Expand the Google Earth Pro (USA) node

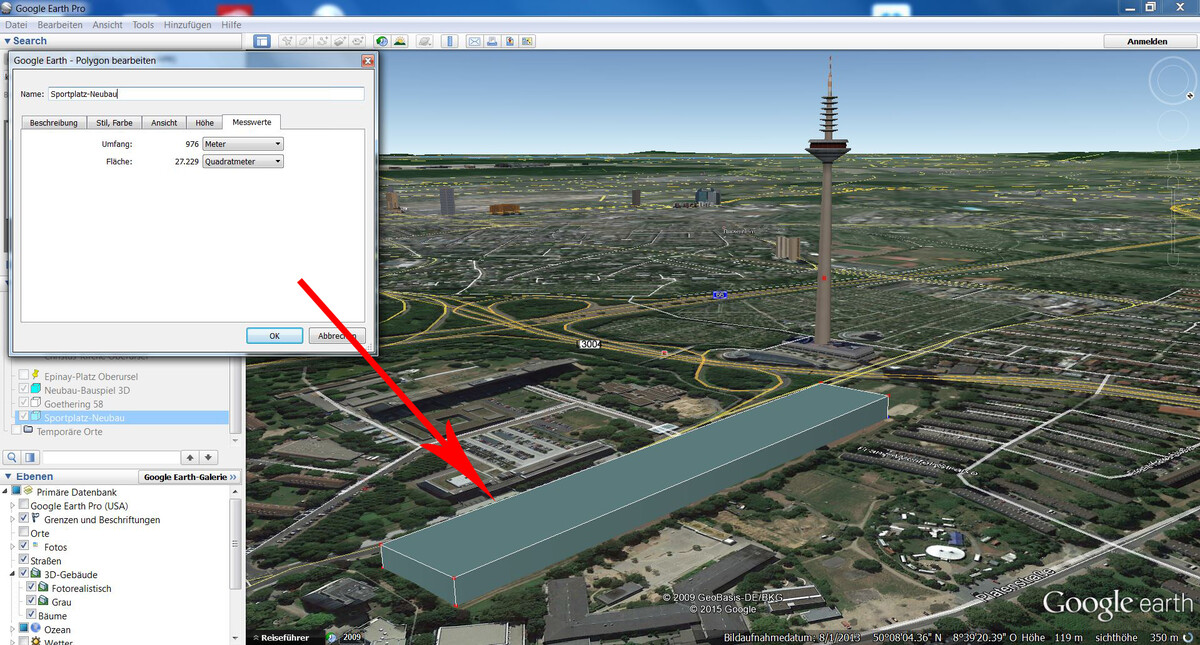tap(13, 506)
